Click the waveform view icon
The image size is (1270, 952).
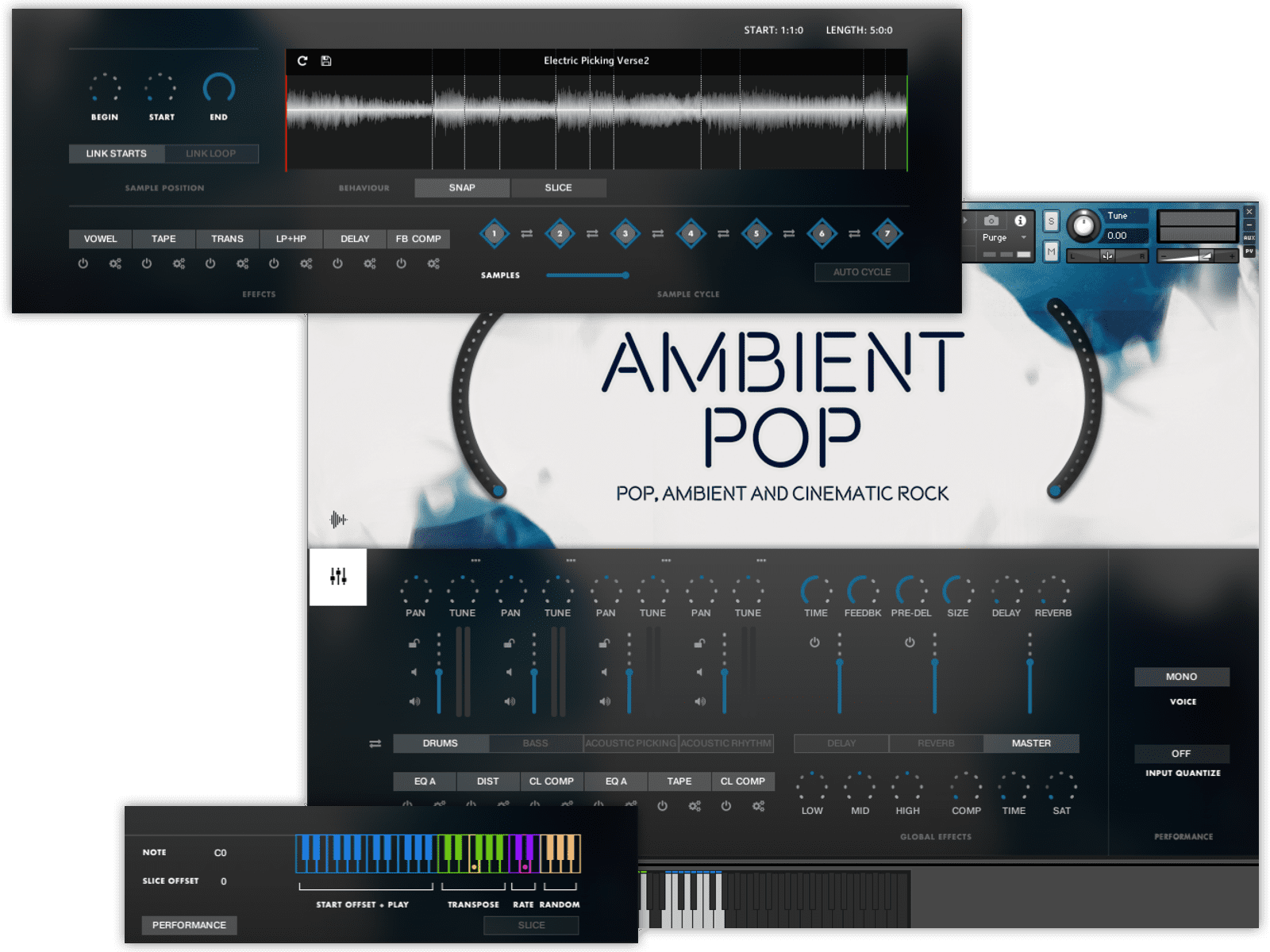coord(338,520)
